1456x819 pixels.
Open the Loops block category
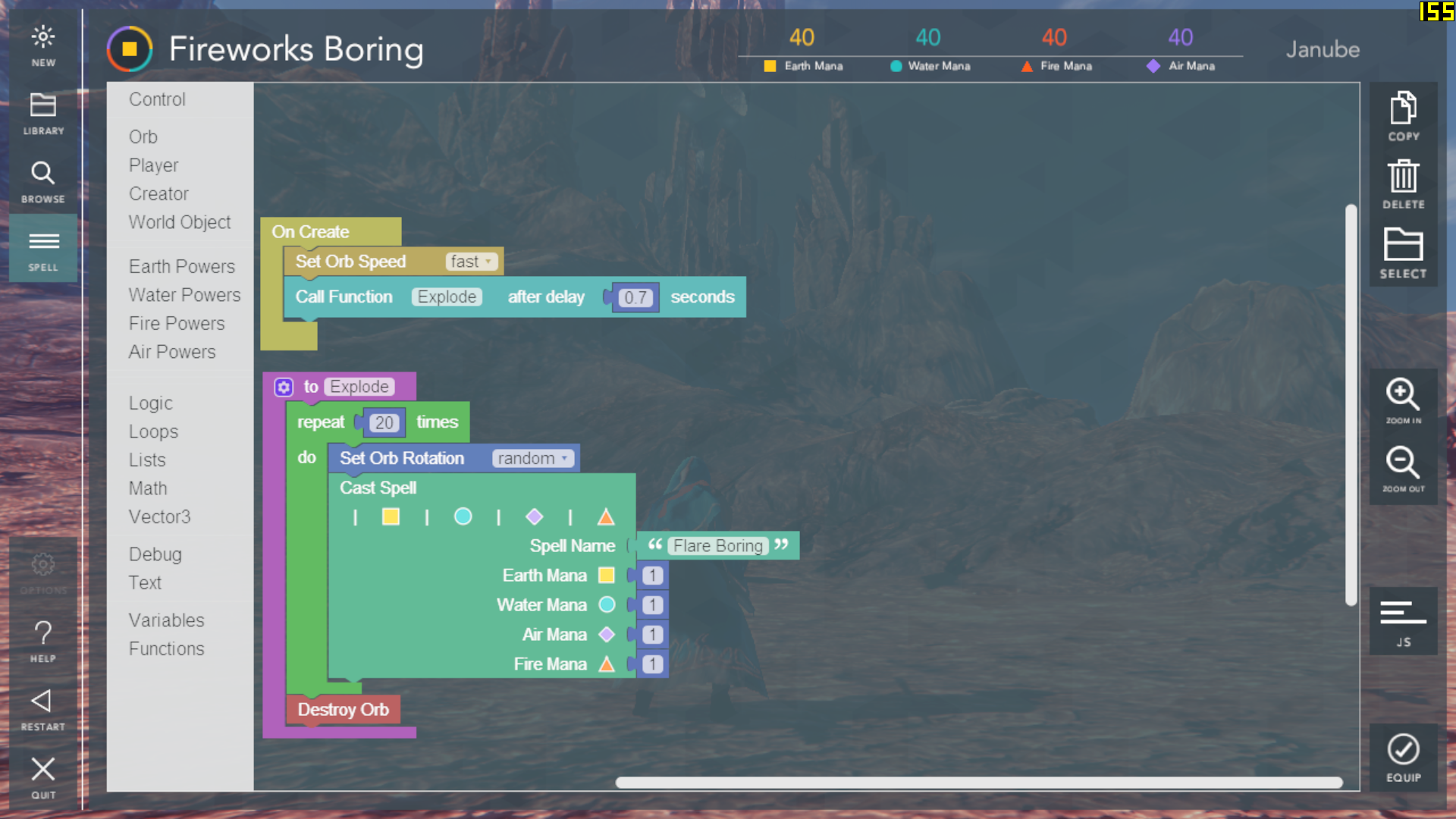(x=153, y=432)
